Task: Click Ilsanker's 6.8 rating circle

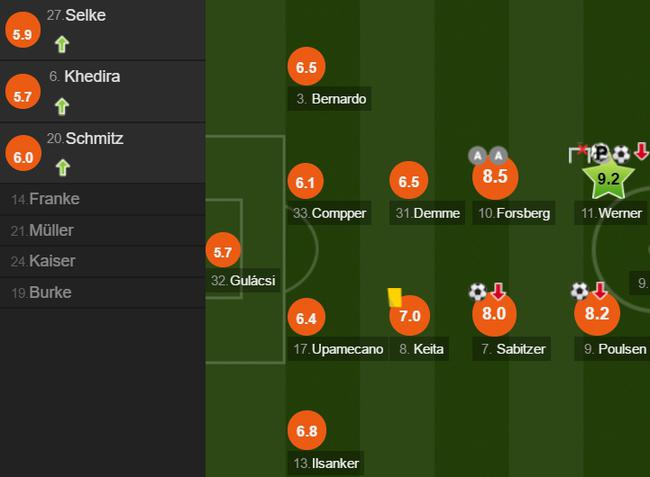Action: (x=306, y=432)
